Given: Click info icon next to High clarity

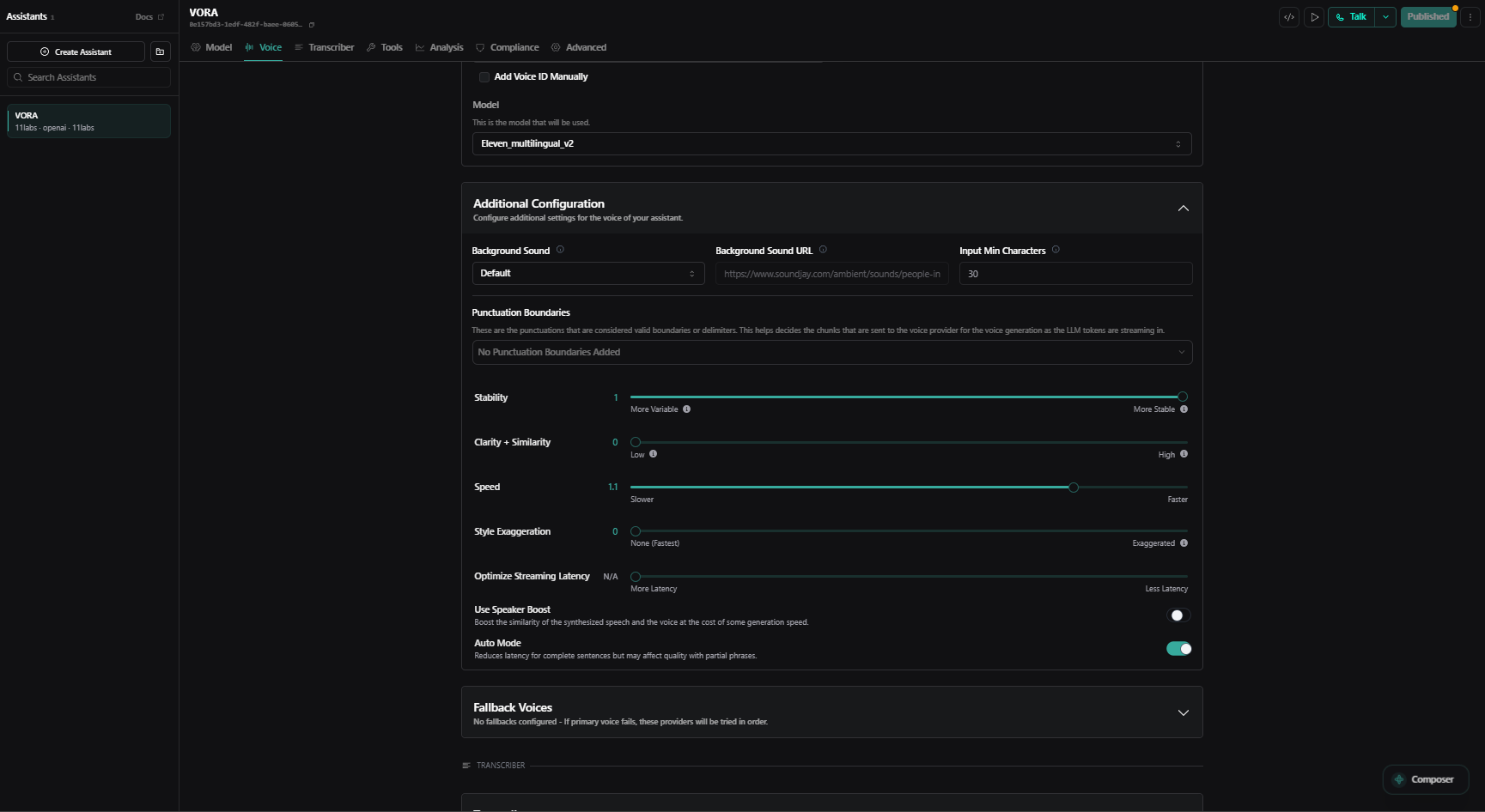Looking at the screenshot, I should click(x=1184, y=454).
